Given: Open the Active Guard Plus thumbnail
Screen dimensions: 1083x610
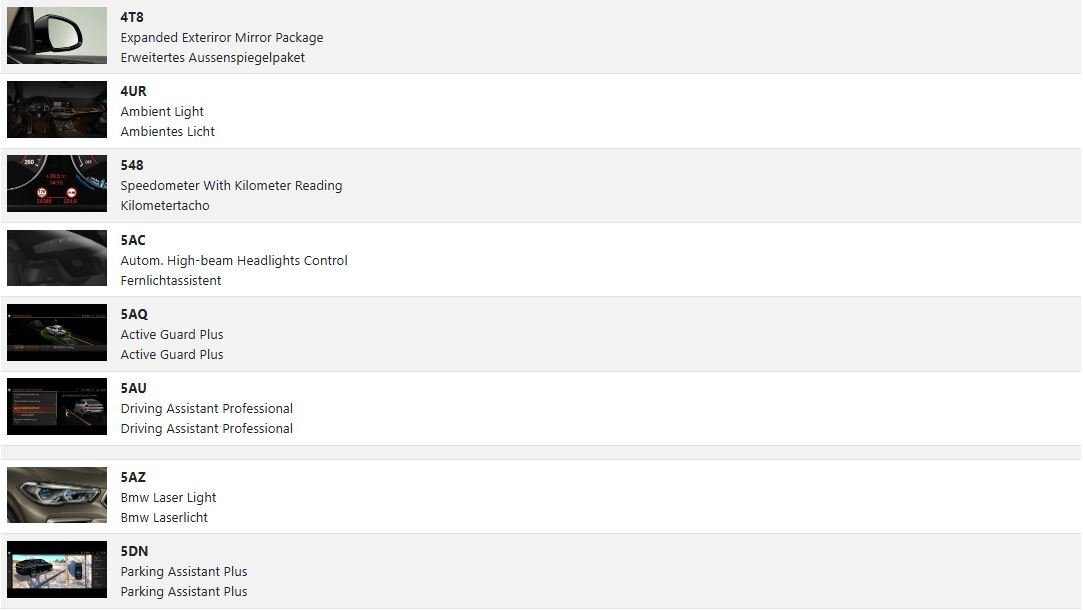Looking at the screenshot, I should (x=57, y=332).
